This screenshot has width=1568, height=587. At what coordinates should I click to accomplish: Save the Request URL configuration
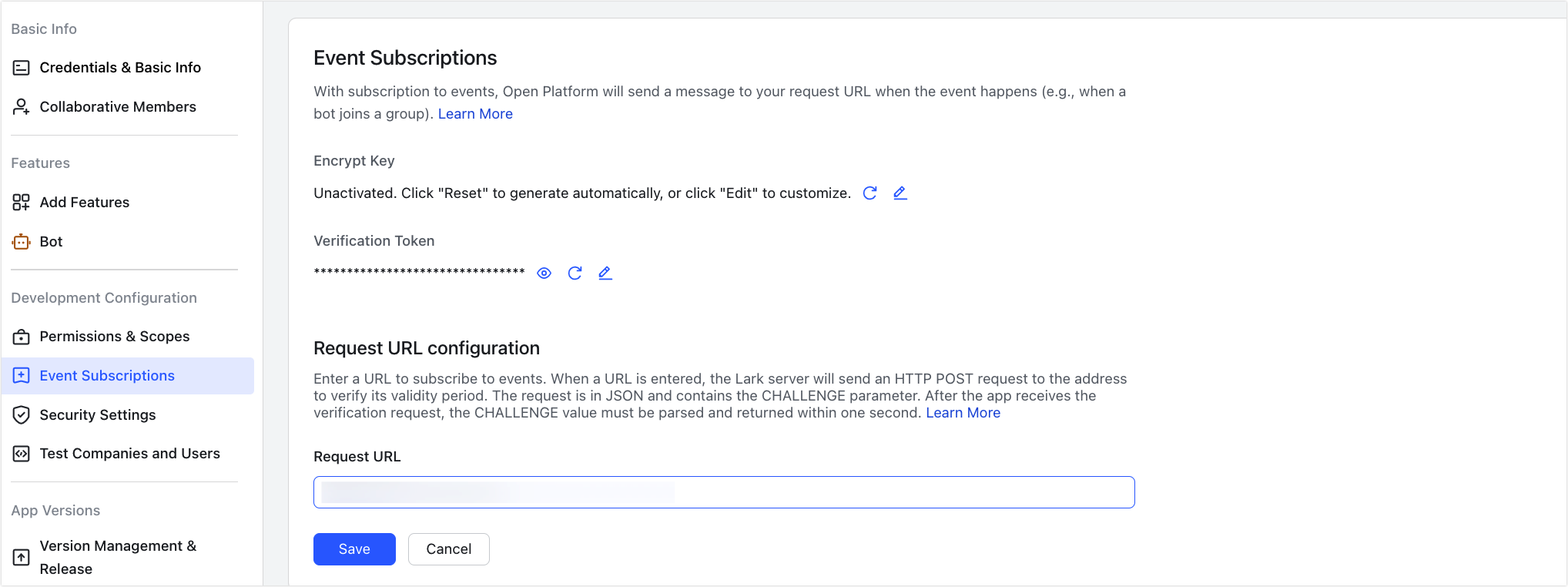pyautogui.click(x=354, y=548)
